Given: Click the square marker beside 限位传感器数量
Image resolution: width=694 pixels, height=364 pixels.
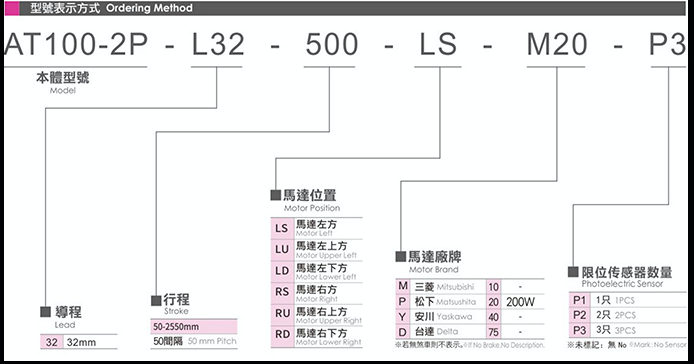Looking at the screenshot, I should pyautogui.click(x=573, y=271).
